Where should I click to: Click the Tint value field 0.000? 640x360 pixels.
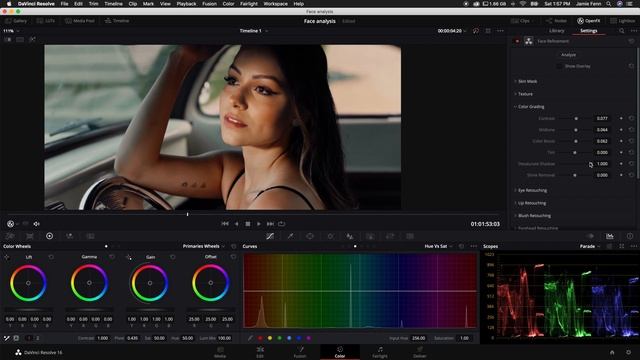(602, 152)
